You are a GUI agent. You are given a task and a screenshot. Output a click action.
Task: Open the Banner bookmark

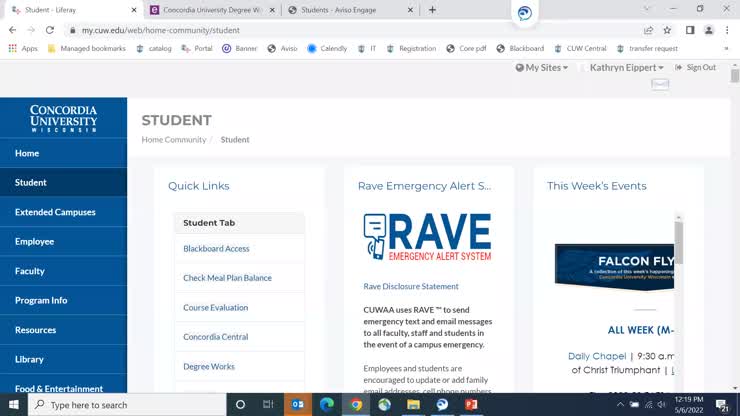pos(240,48)
